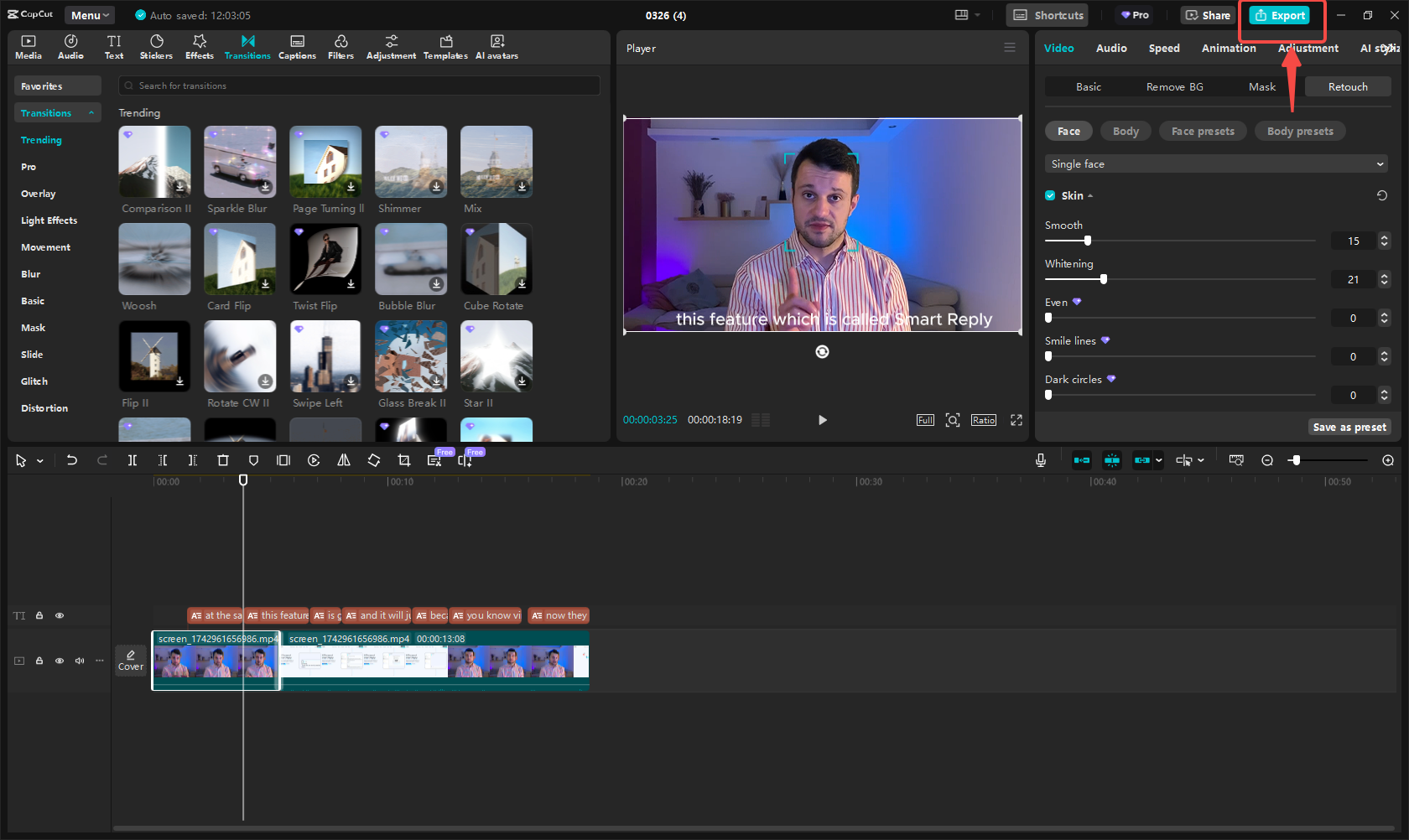
Task: Expand the Menu dropdown
Action: 90,15
